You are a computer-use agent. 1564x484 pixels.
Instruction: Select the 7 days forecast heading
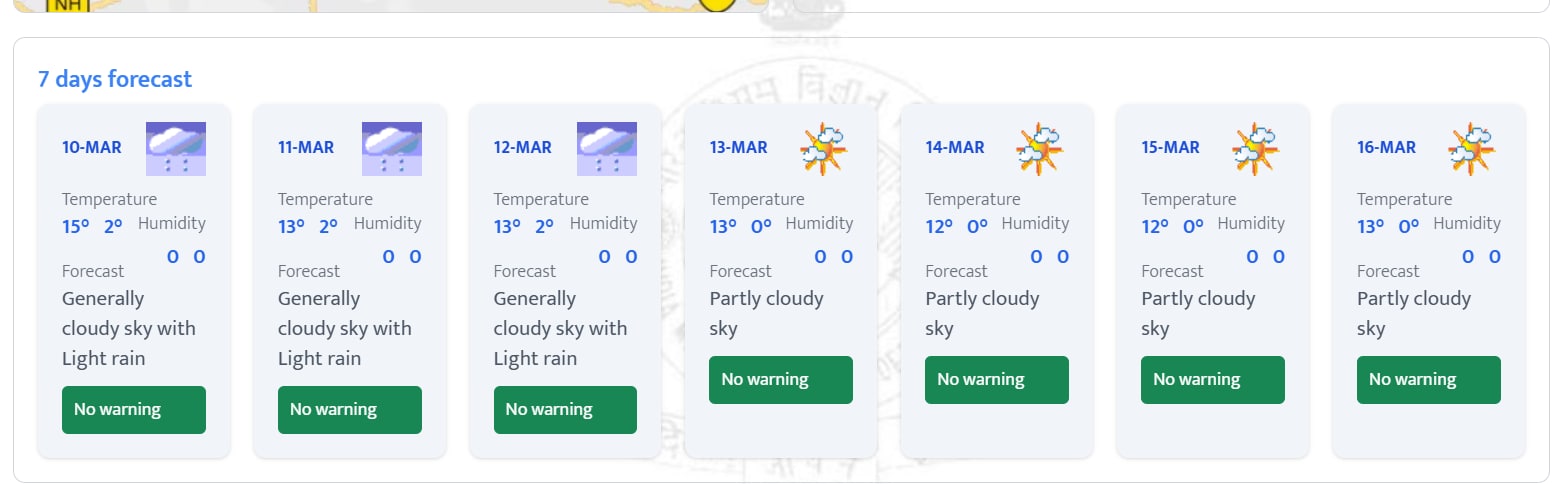pyautogui.click(x=115, y=79)
